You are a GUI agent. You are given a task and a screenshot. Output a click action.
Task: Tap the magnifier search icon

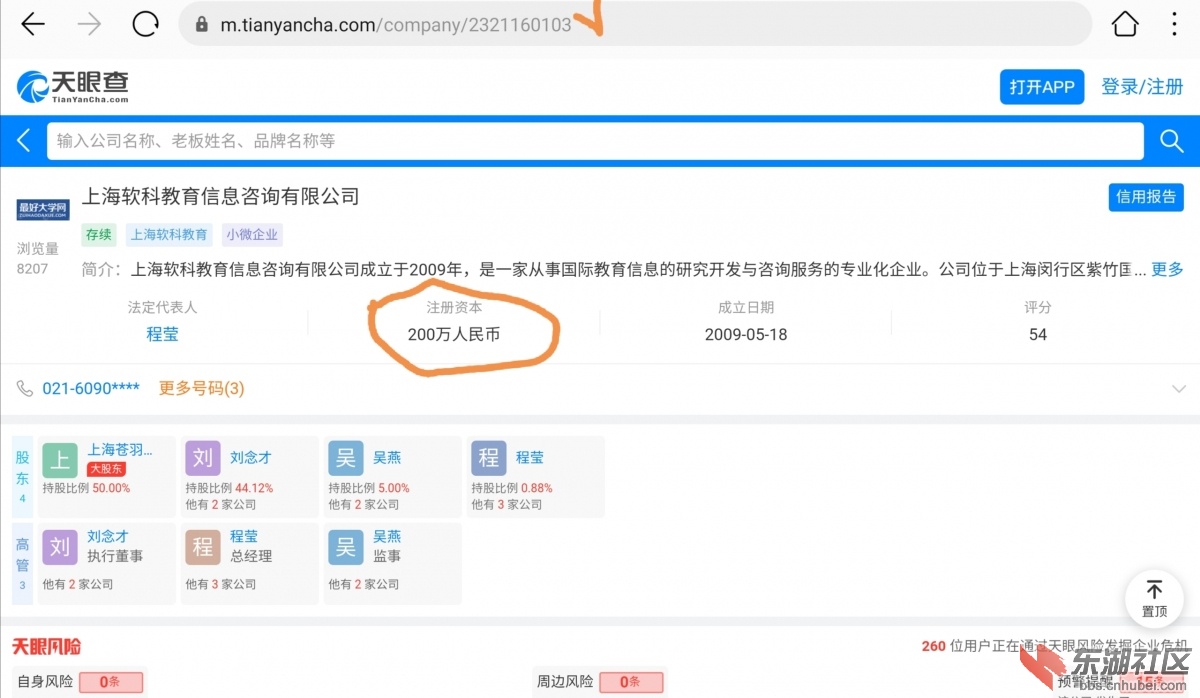tap(1172, 141)
